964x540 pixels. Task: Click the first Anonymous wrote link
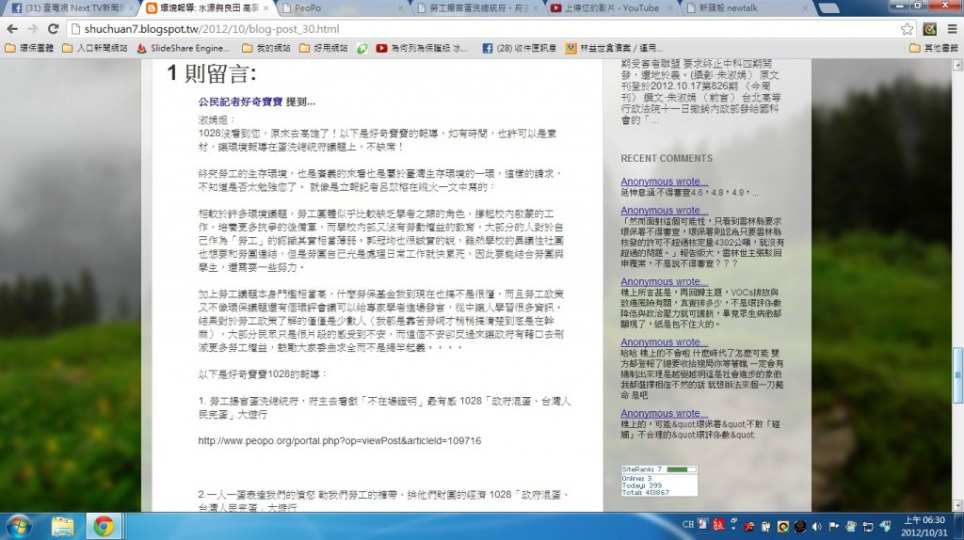point(661,182)
